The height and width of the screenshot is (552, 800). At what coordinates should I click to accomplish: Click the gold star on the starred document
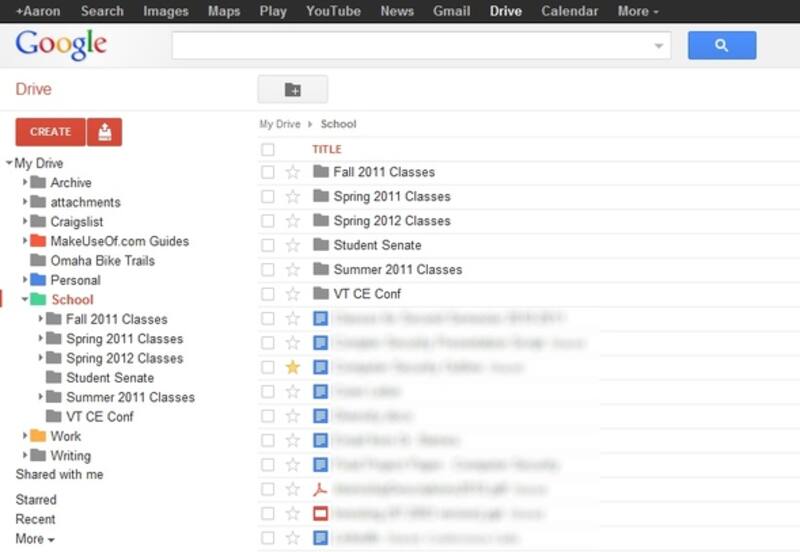(293, 367)
